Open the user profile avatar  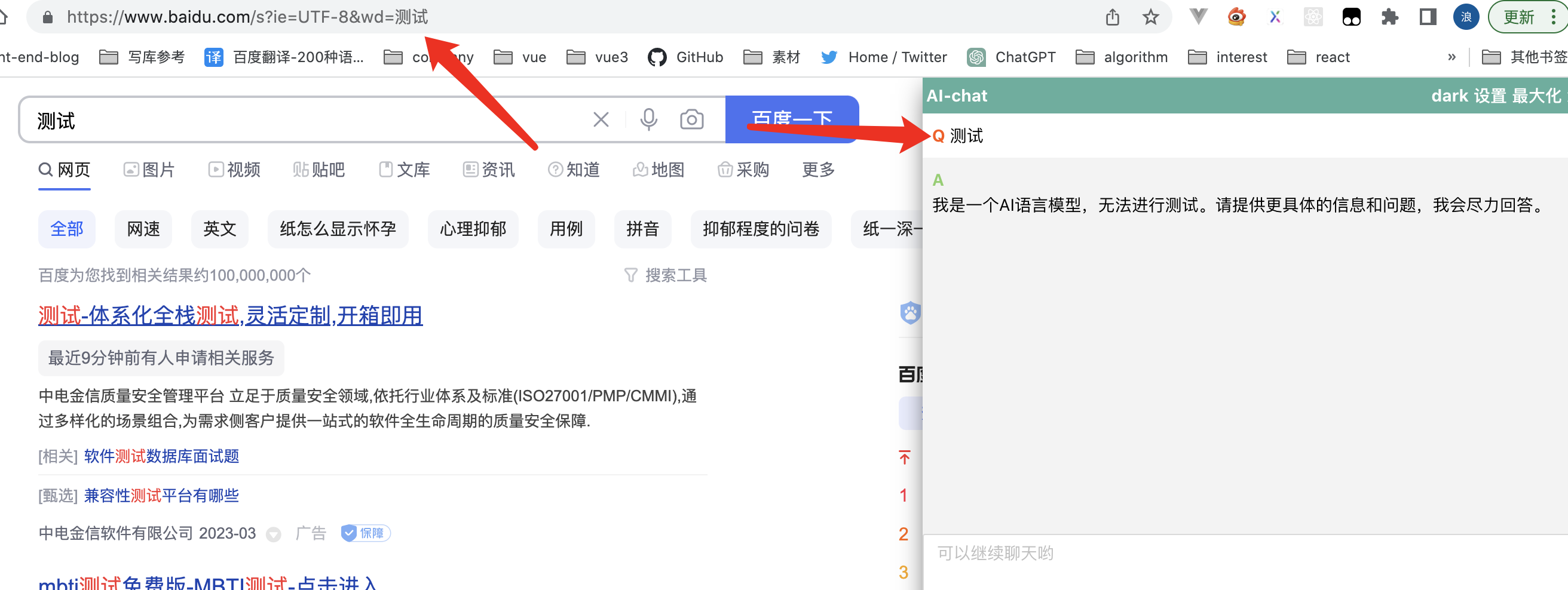point(1466,17)
